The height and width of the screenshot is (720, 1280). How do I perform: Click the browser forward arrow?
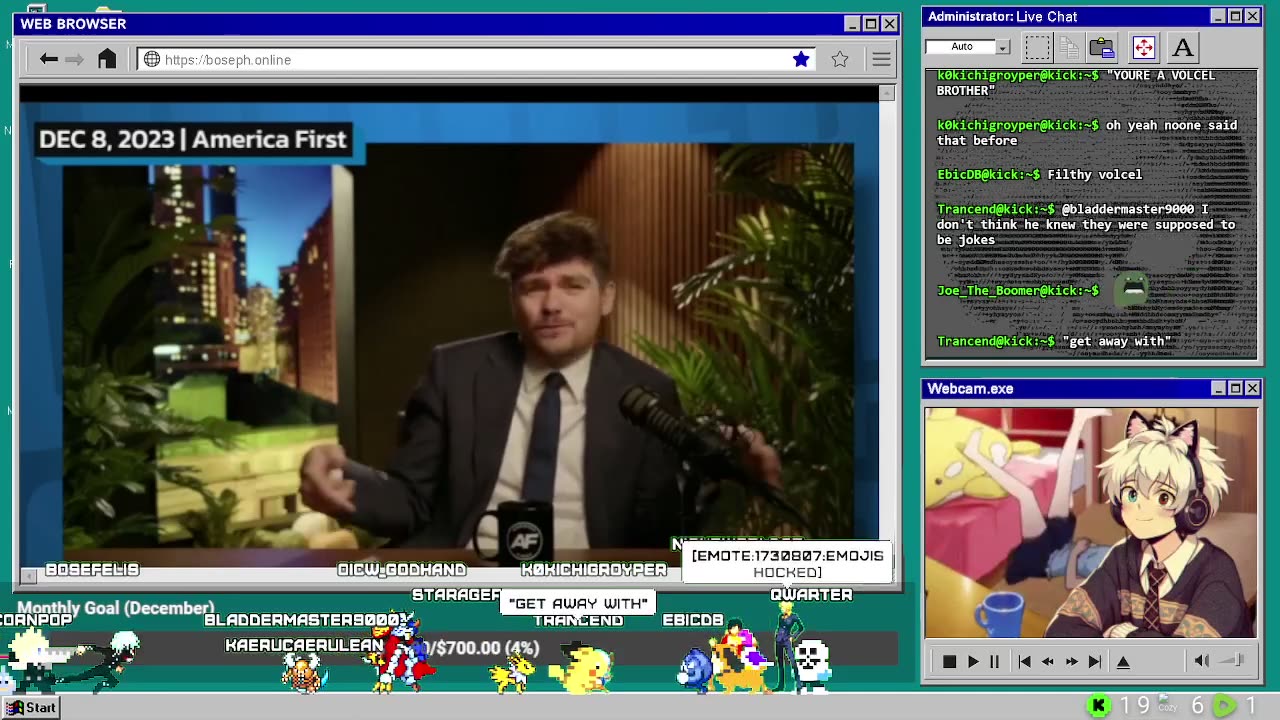(x=75, y=60)
